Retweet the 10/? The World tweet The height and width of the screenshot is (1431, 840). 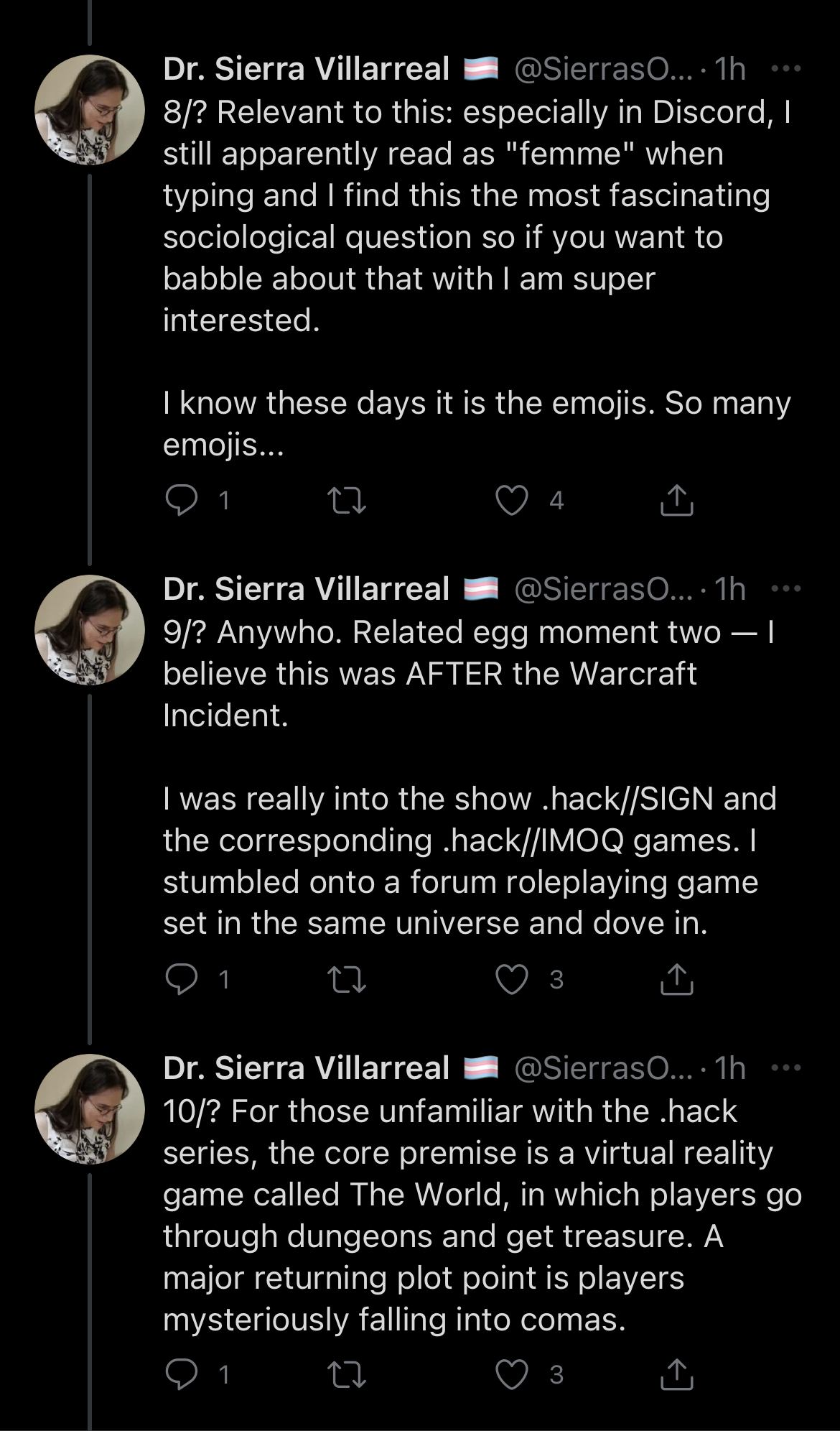point(346,1374)
